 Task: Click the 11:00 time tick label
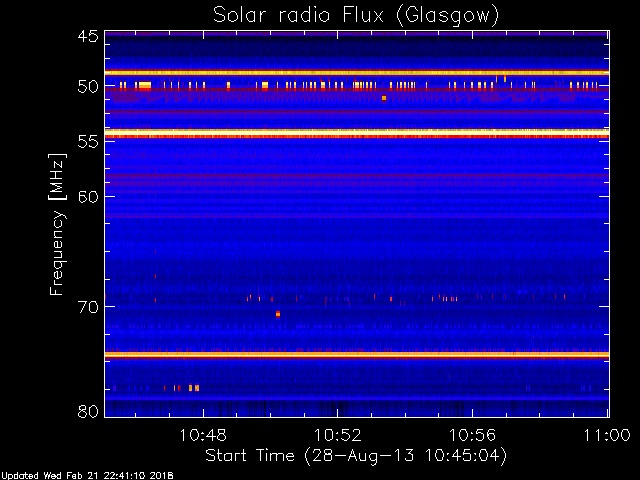[607, 435]
